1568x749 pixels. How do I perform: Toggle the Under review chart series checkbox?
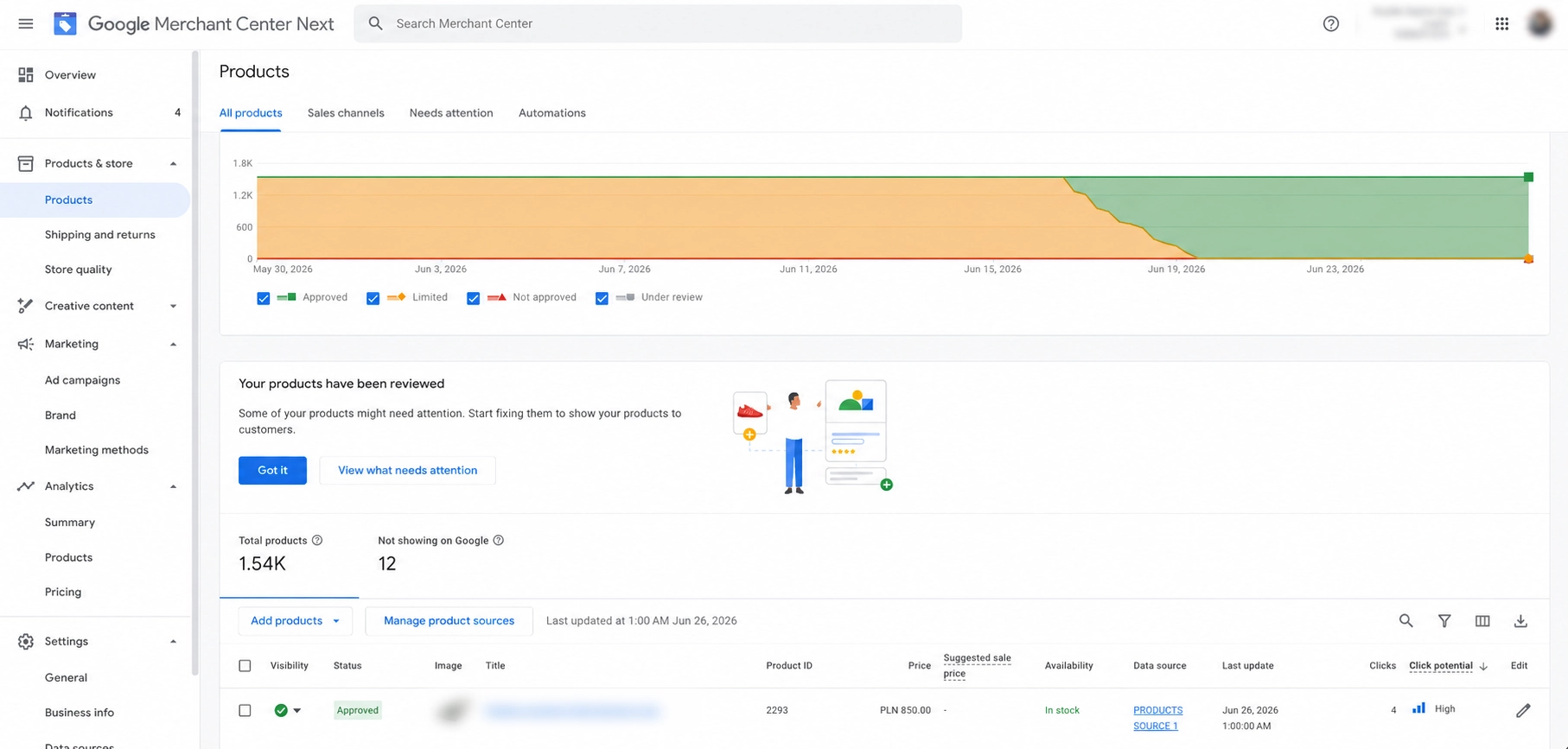[602, 298]
